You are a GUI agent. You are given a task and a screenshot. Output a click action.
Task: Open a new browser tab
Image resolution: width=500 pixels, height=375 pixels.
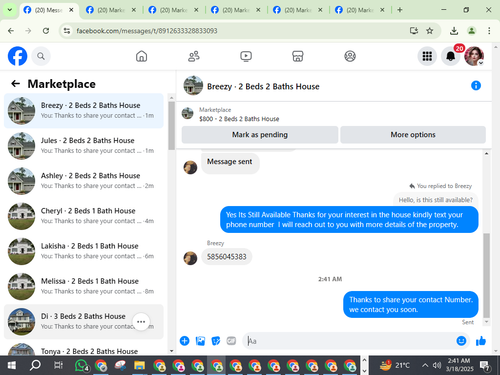point(400,10)
